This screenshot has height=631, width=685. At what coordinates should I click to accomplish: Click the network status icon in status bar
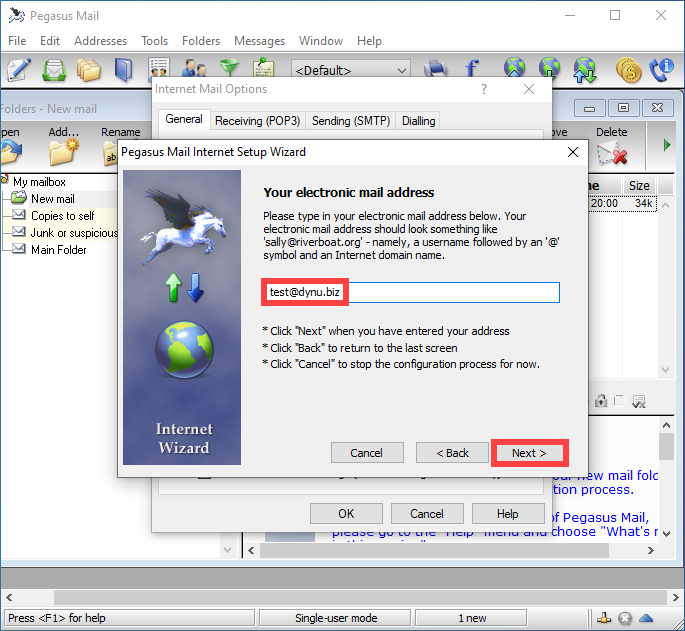[x=604, y=618]
